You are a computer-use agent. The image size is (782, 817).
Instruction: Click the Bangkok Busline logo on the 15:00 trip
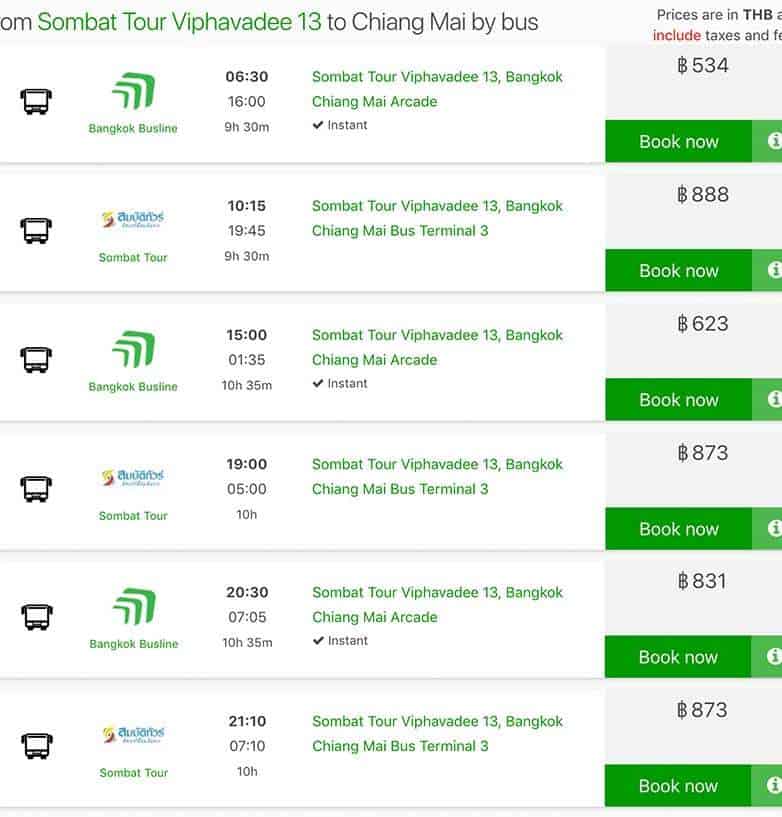point(133,351)
